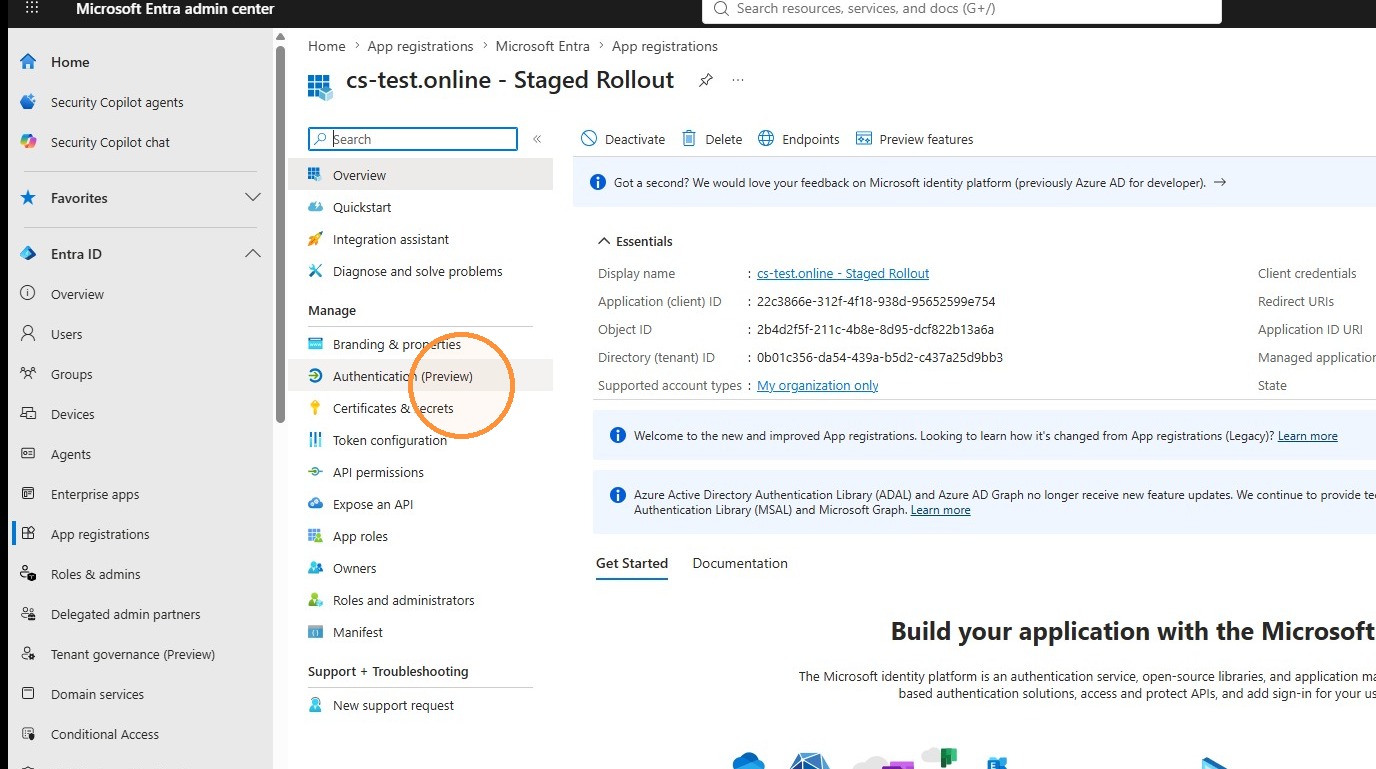Click the Domain services icon

point(28,694)
